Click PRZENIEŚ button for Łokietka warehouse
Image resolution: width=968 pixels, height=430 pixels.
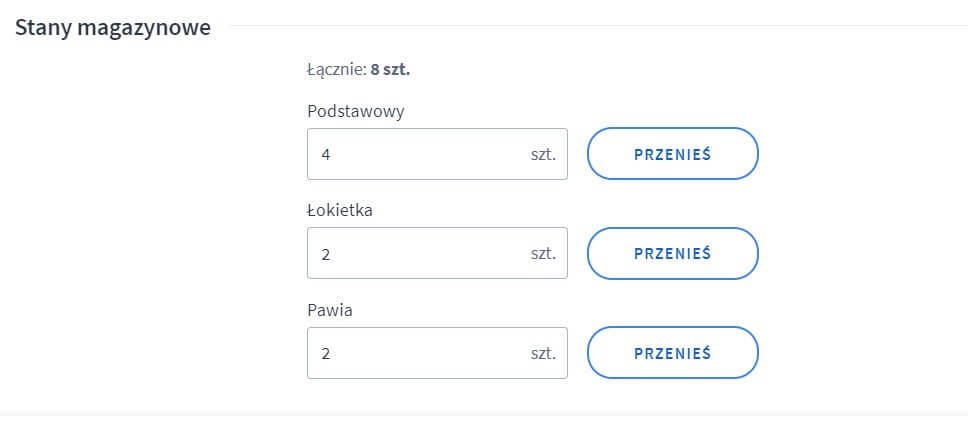point(672,254)
